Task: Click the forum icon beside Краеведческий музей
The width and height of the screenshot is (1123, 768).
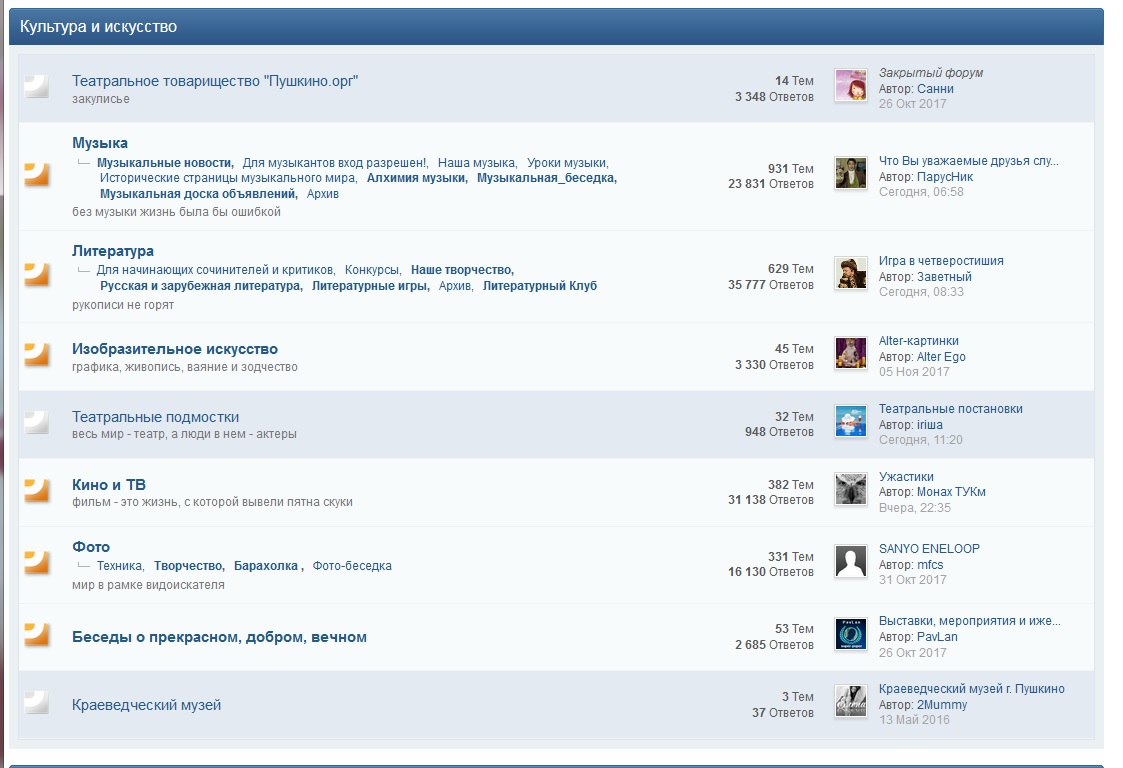Action: [37, 701]
